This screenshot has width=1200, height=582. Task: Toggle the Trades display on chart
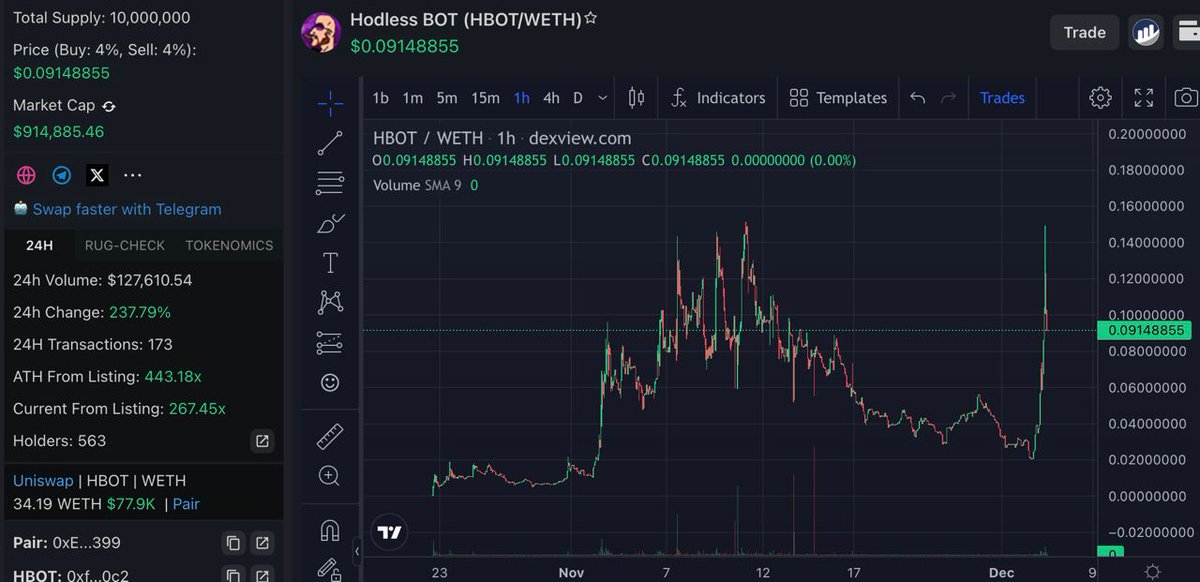pos(1002,98)
